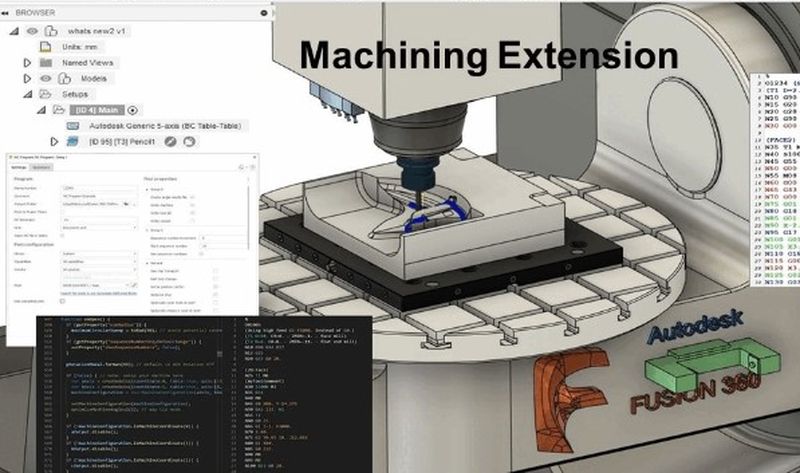Open the Unit dropdown in NC Program dialog

tap(99, 228)
